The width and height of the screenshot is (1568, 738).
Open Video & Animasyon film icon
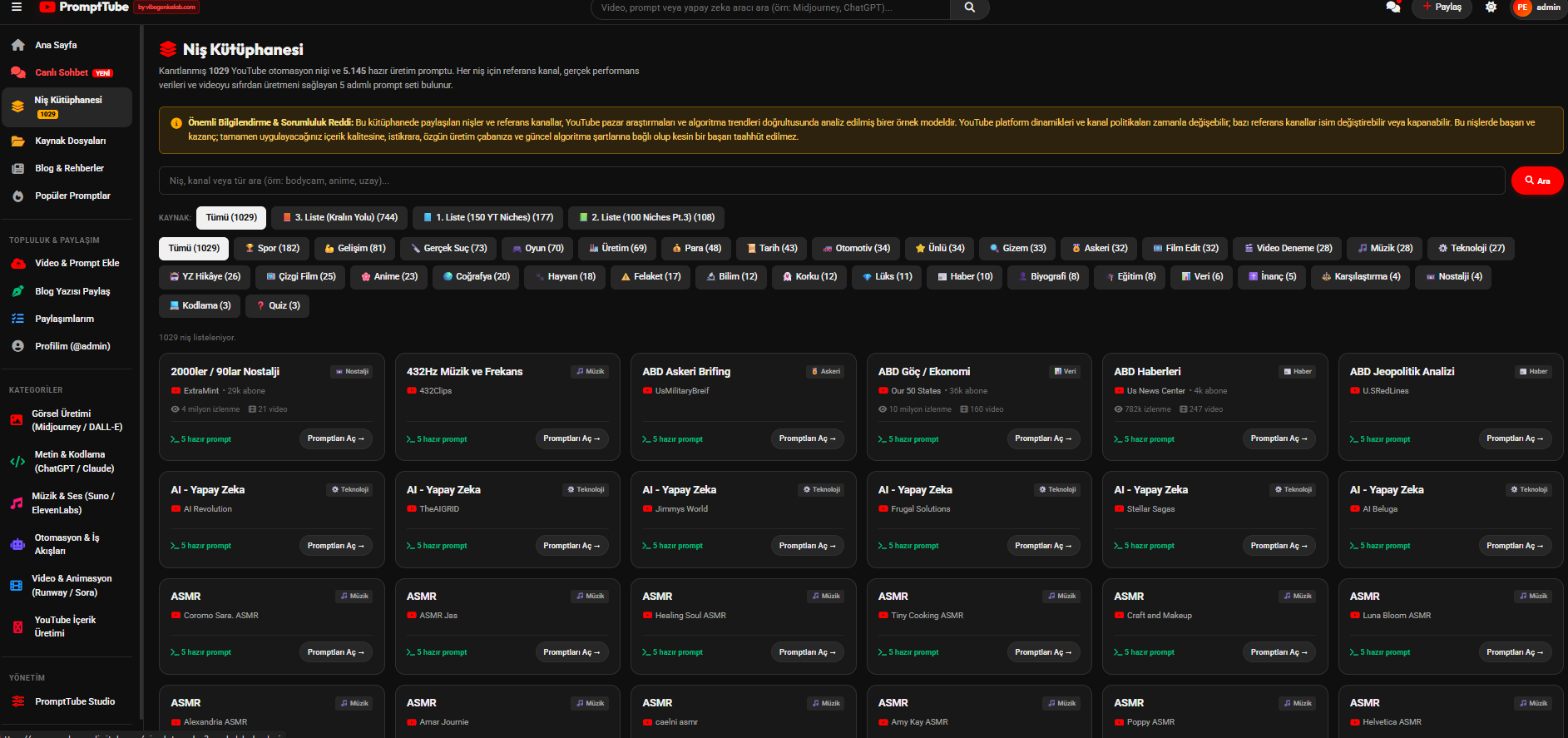pos(17,585)
